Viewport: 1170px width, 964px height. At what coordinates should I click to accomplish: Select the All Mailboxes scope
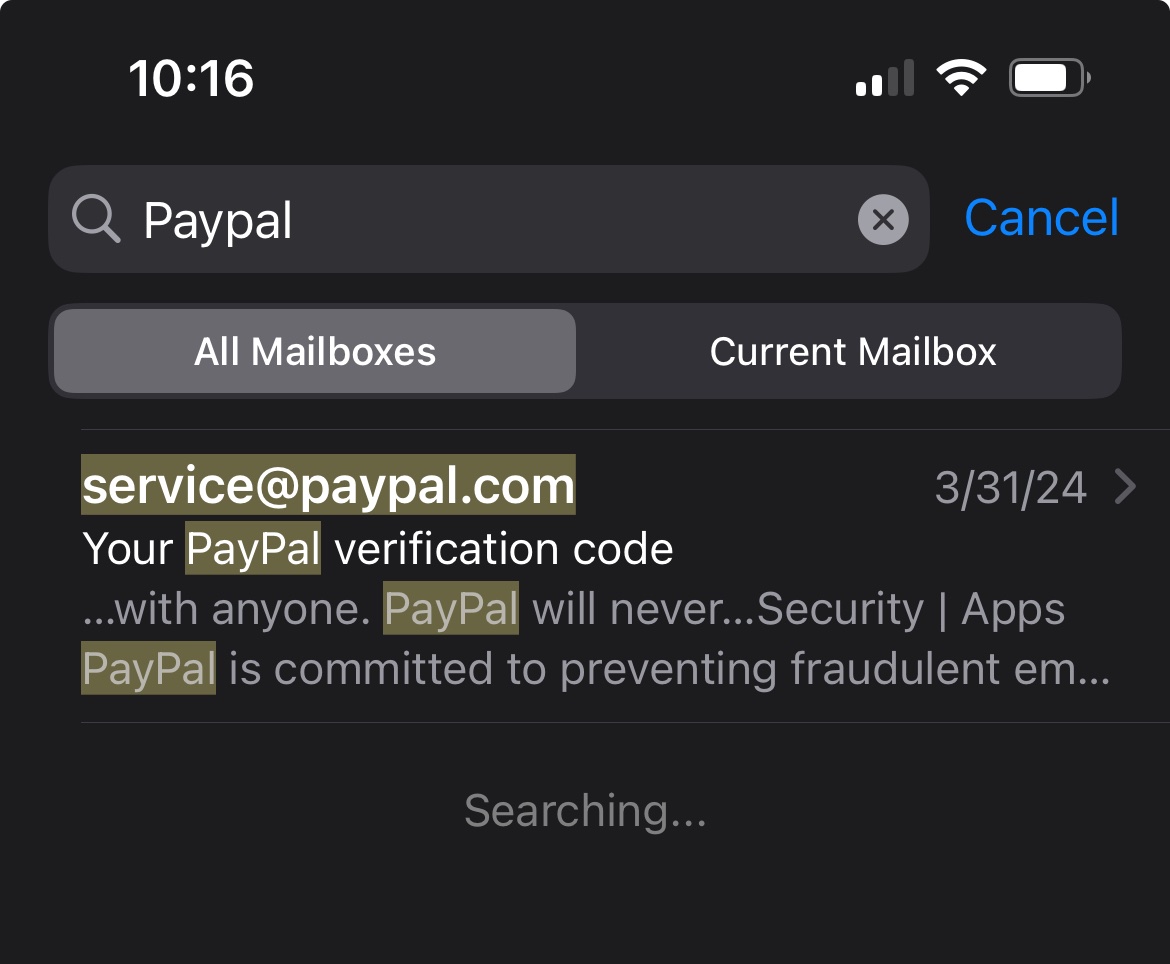(x=315, y=351)
